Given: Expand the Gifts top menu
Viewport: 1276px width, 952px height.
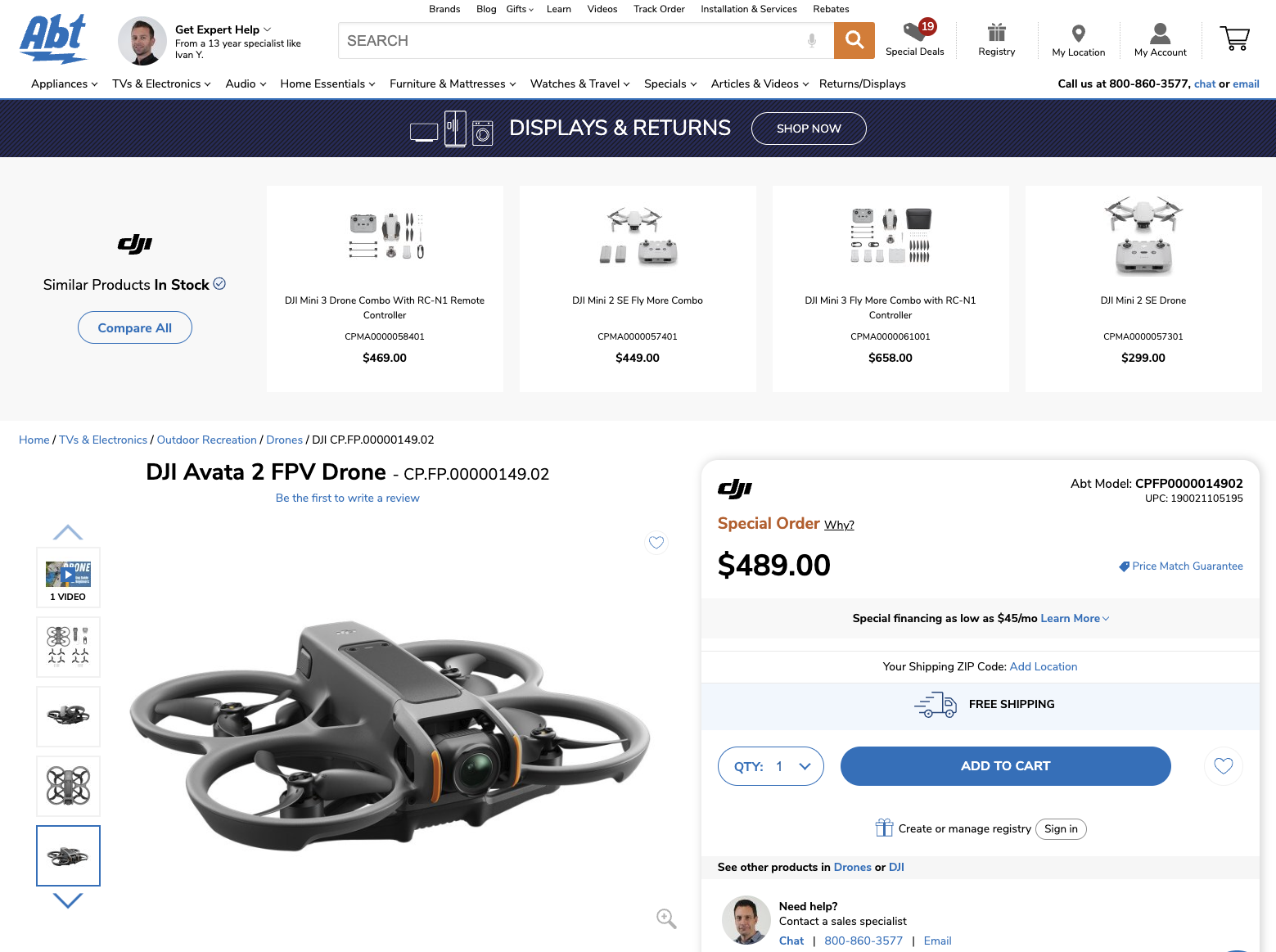Looking at the screenshot, I should [x=520, y=9].
